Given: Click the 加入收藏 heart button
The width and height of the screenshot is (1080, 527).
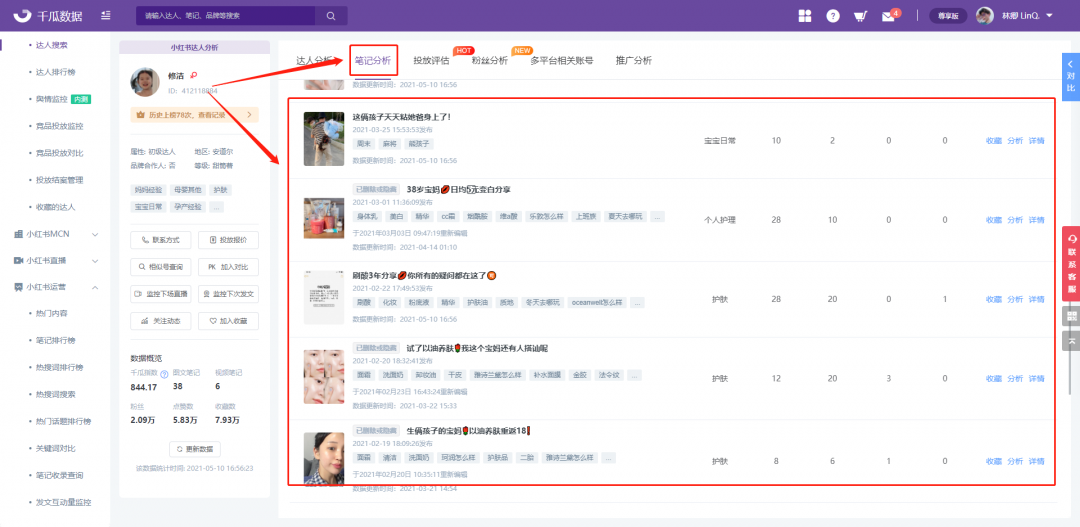Looking at the screenshot, I should click(x=228, y=321).
